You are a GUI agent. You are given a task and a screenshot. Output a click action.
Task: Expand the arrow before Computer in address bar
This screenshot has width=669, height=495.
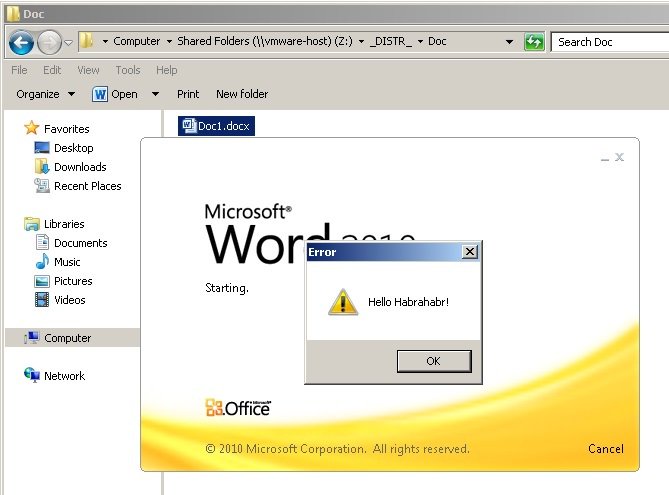[105, 41]
